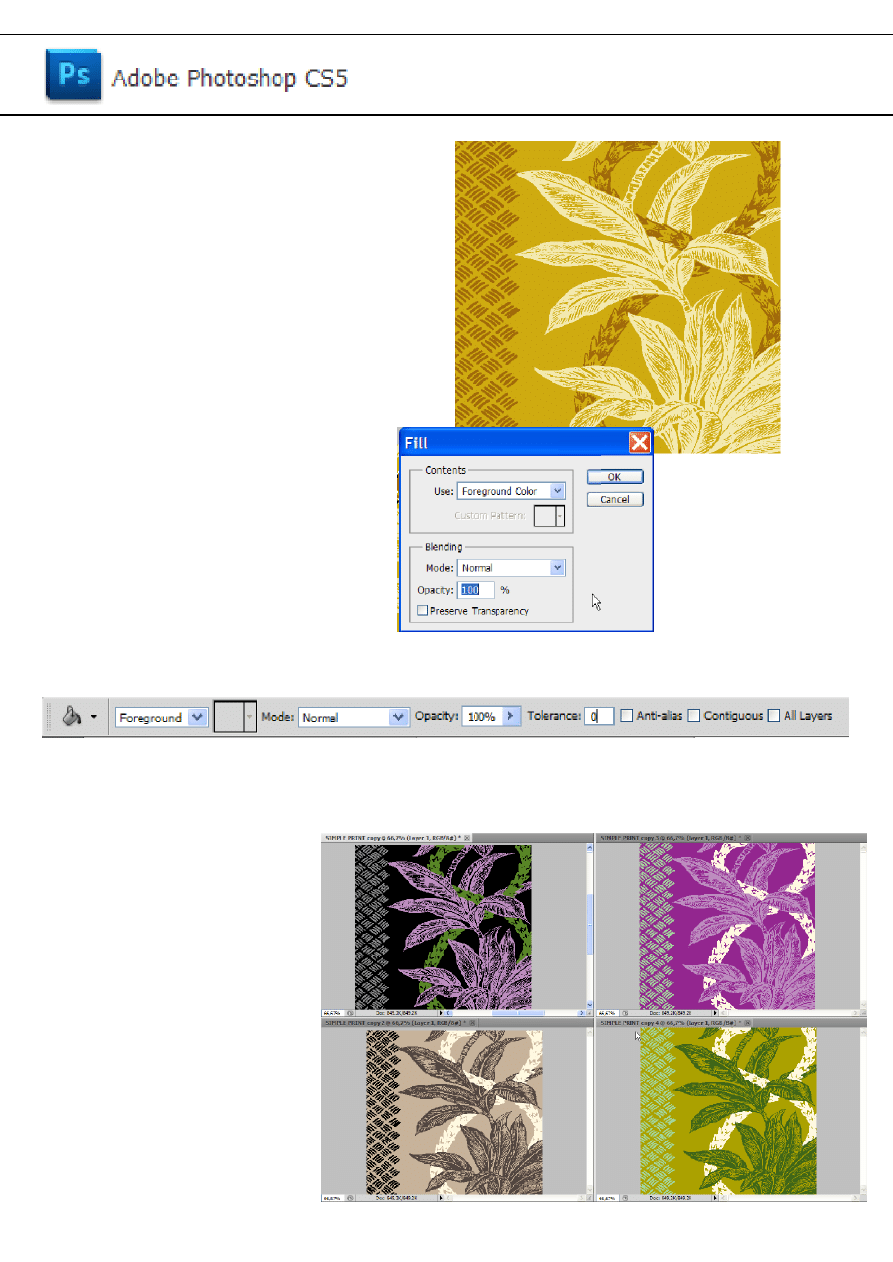
Task: Click status bar arrow in black print window
Action: [441, 1013]
